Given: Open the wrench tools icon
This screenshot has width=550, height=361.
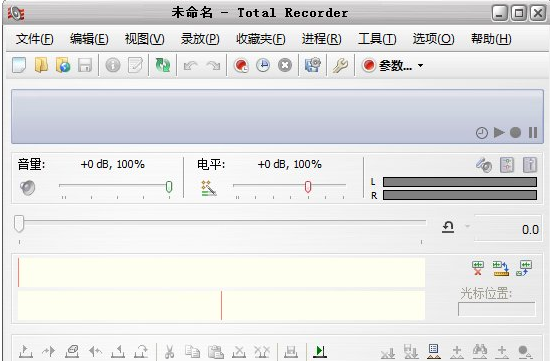Looking at the screenshot, I should coord(340,66).
